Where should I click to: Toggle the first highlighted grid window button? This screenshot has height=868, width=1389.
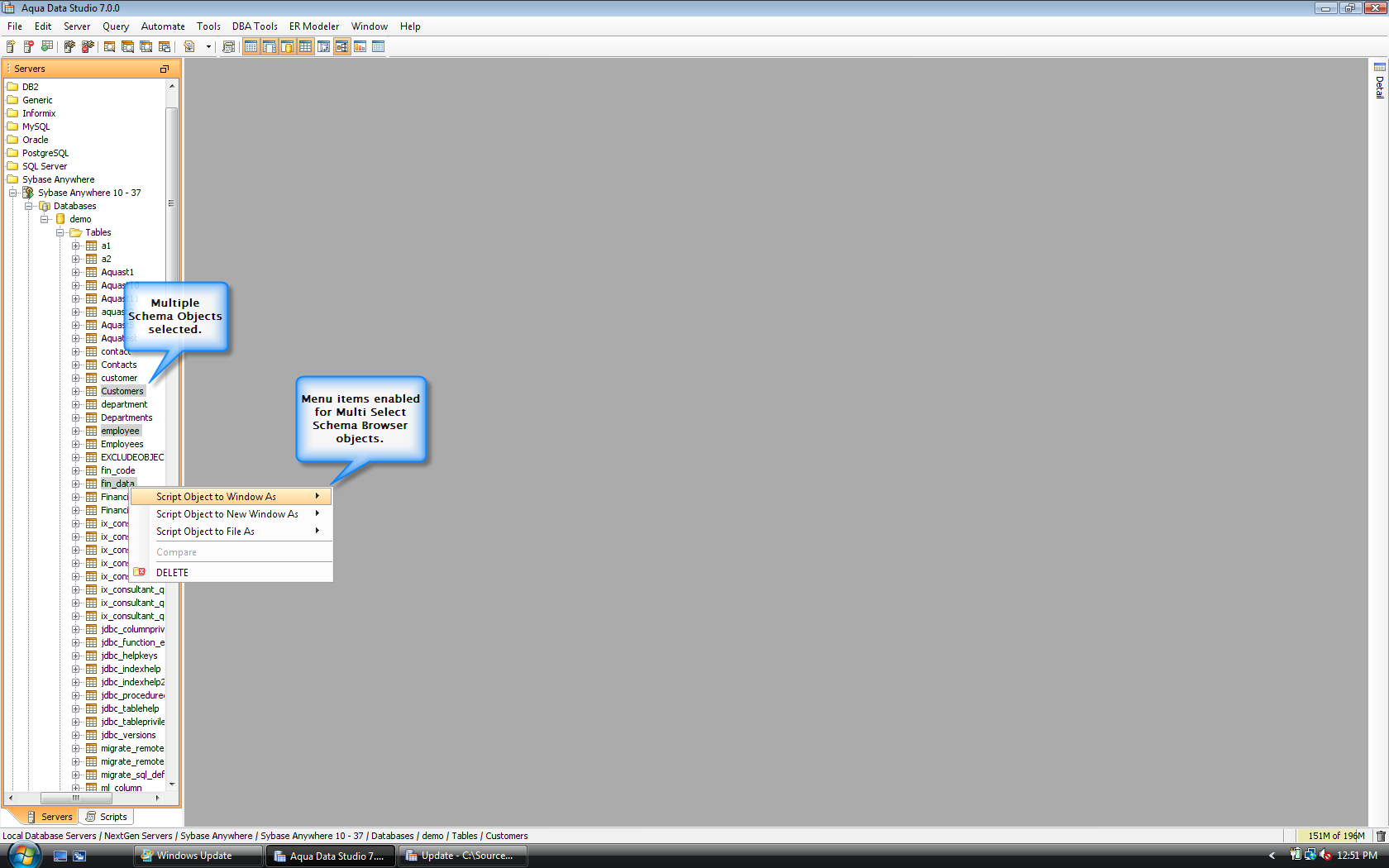tap(251, 46)
